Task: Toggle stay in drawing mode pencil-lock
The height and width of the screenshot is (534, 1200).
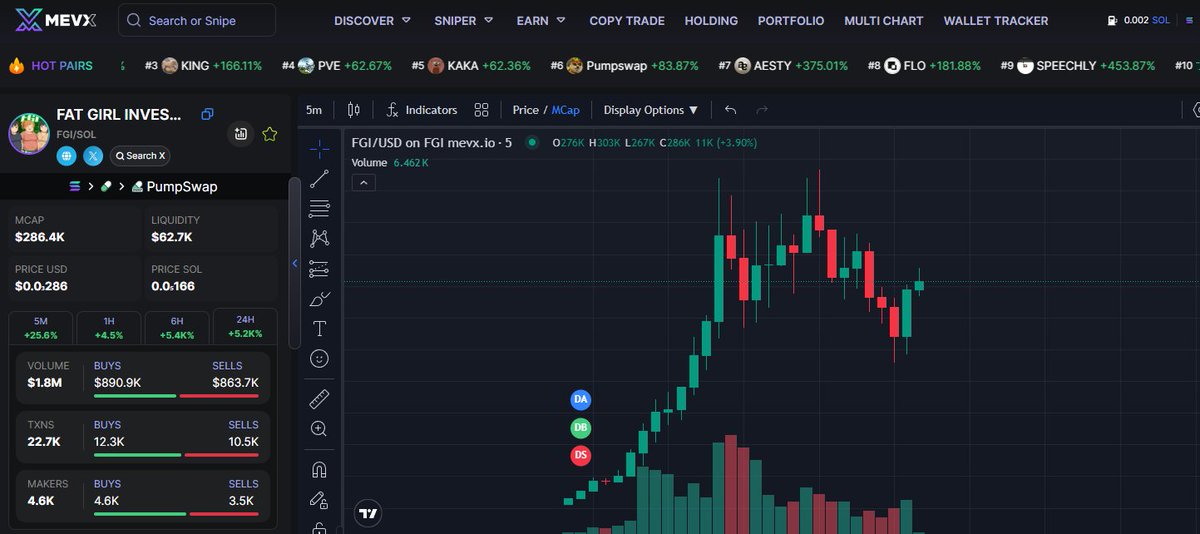Action: [x=319, y=499]
